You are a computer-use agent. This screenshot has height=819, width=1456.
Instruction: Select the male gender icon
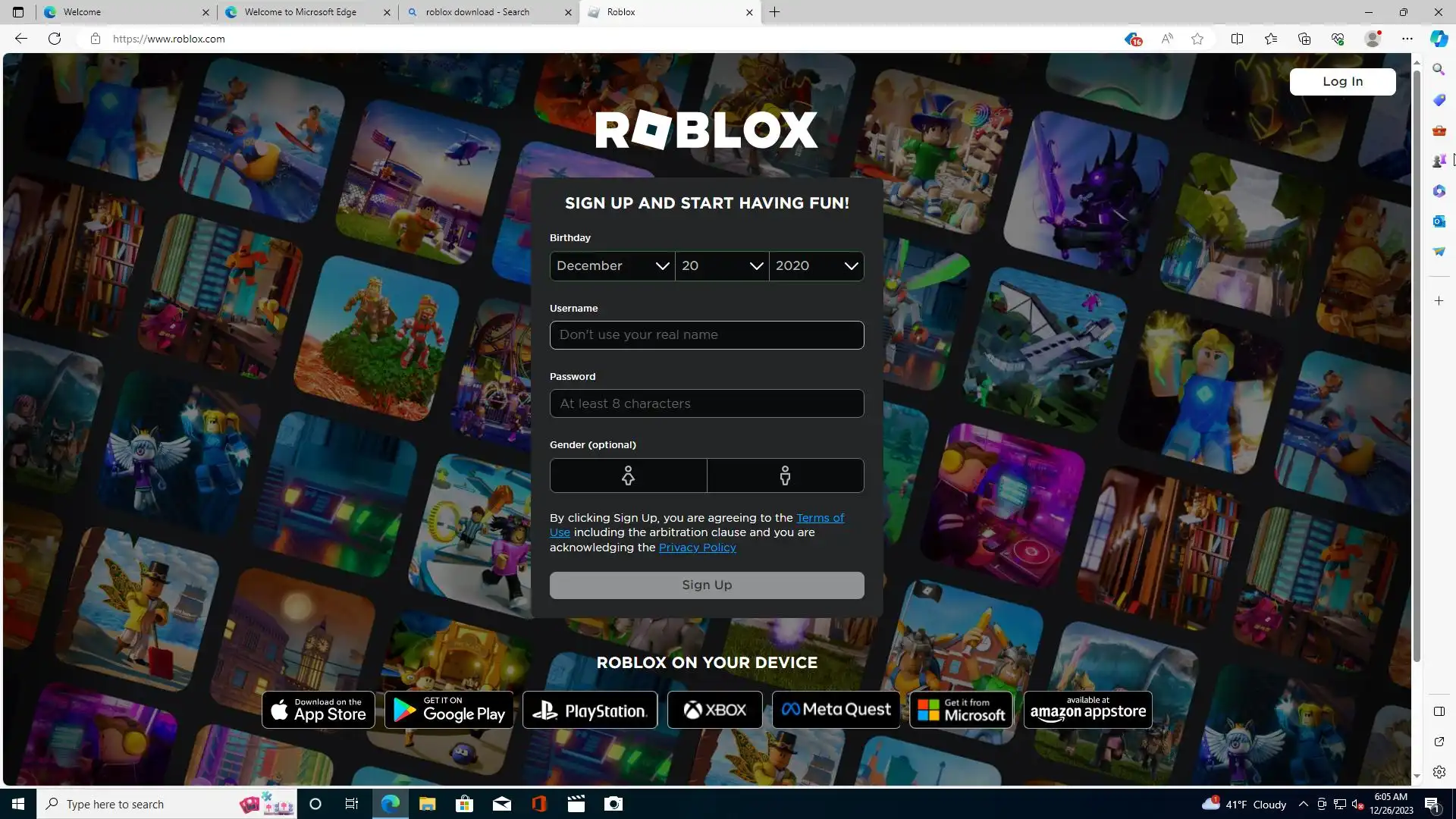[785, 475]
